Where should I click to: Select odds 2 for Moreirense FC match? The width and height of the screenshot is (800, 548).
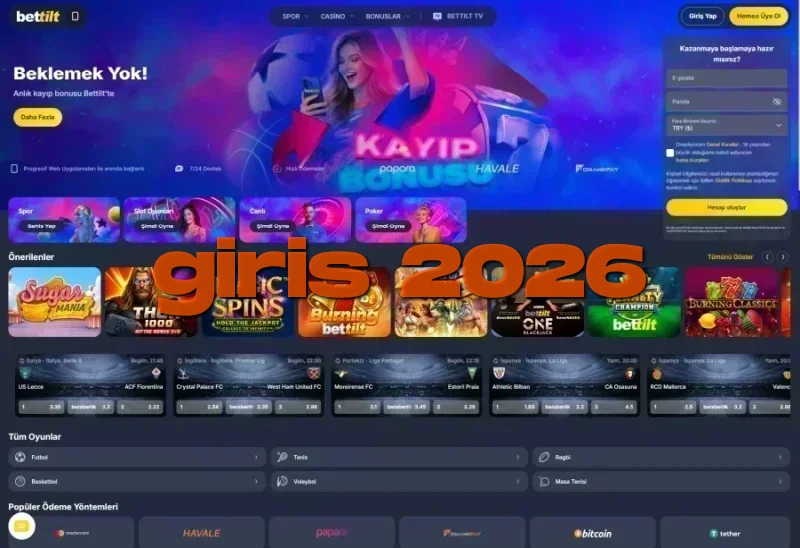456,407
